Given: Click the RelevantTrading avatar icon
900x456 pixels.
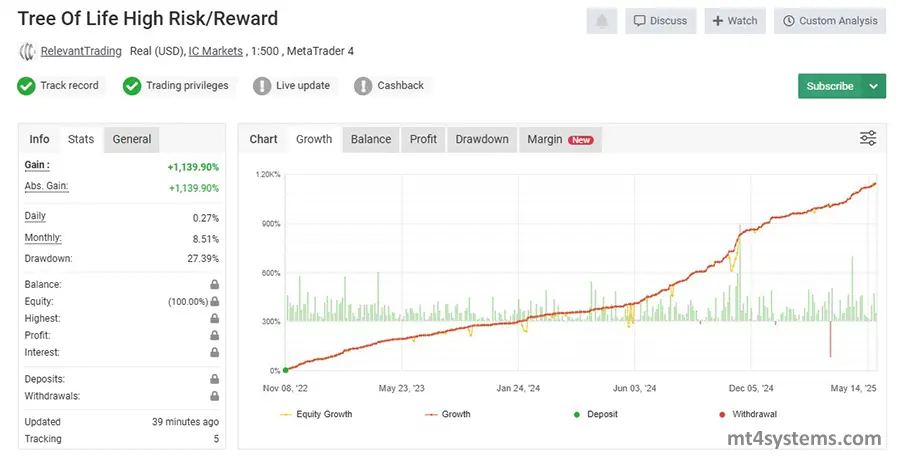Looking at the screenshot, I should click(x=27, y=51).
